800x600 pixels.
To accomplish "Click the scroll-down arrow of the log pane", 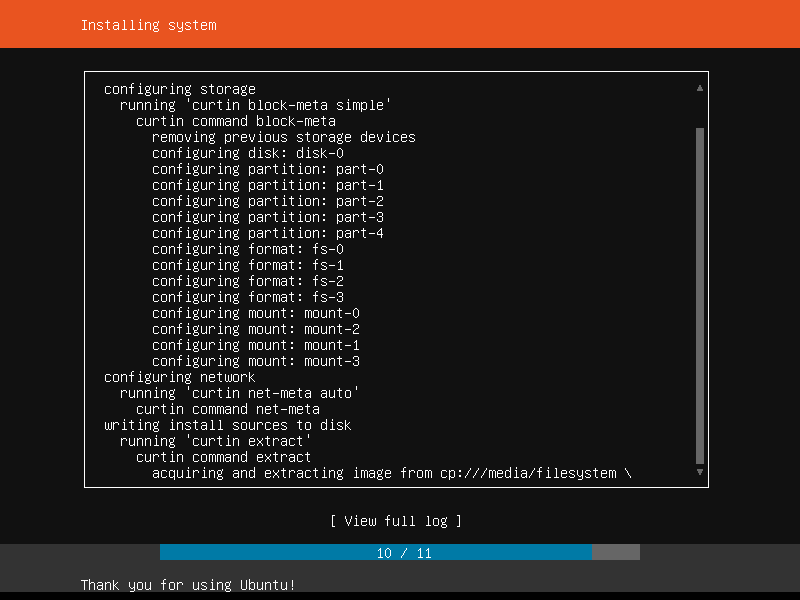I will (x=700, y=472).
